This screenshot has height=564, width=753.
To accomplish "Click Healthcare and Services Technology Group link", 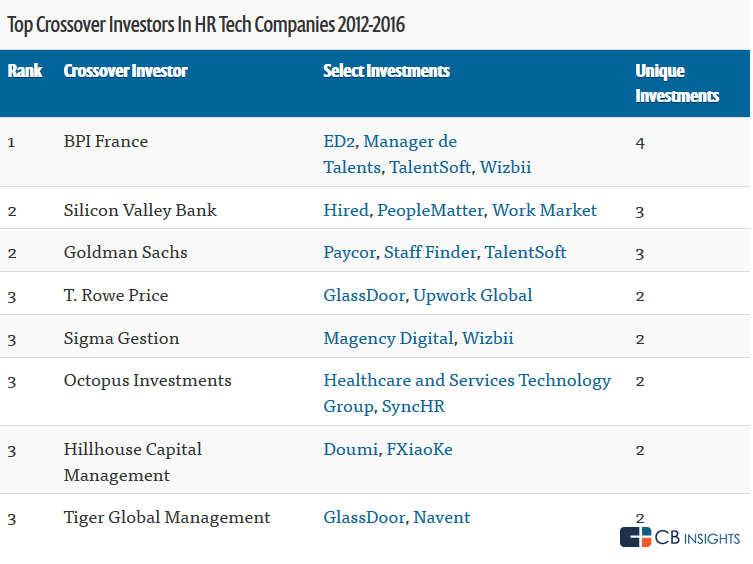I will (x=467, y=381).
